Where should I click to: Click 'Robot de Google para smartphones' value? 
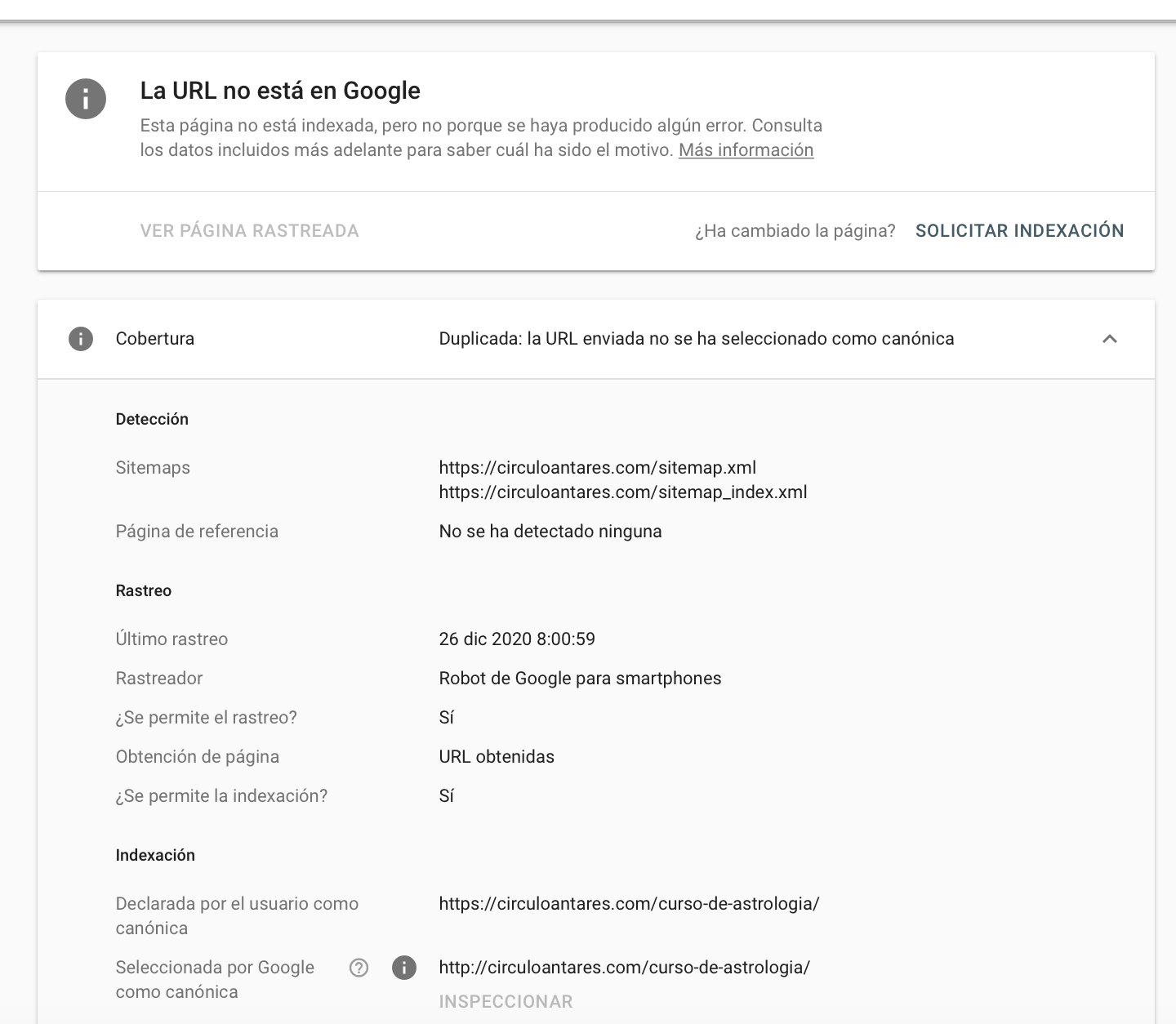(x=580, y=679)
